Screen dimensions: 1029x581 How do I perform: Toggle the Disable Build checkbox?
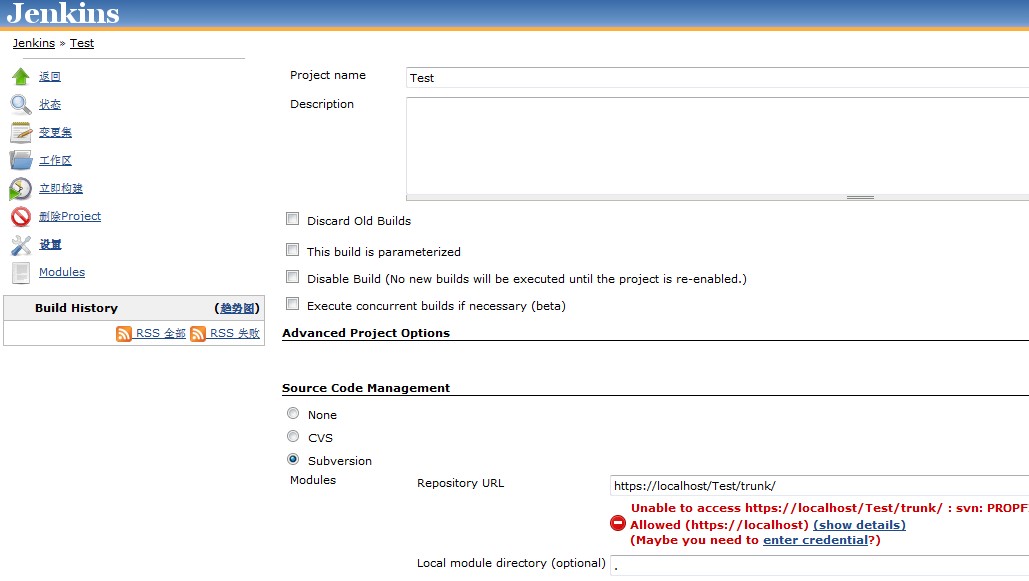click(x=293, y=277)
